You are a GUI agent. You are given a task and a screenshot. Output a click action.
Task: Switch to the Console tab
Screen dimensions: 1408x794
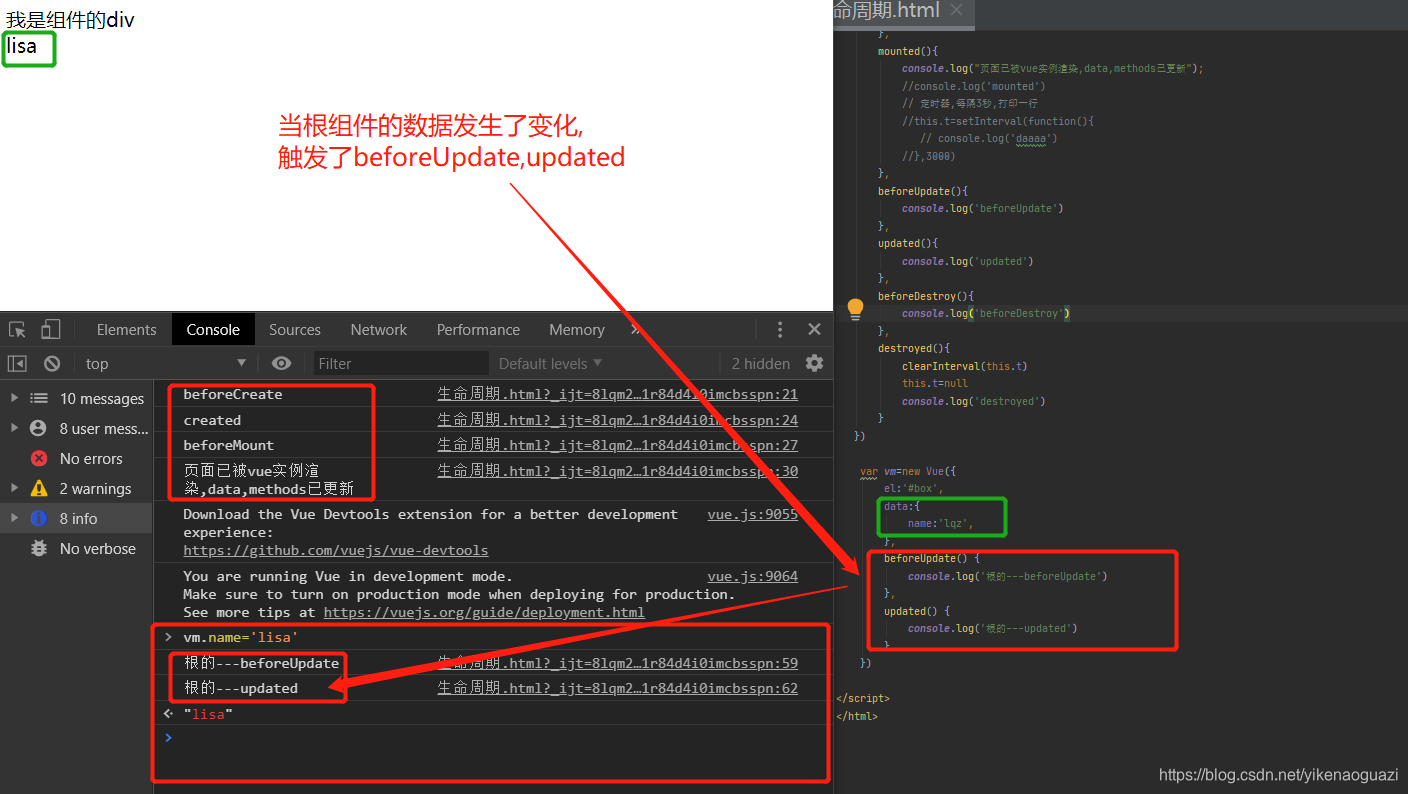pos(213,330)
